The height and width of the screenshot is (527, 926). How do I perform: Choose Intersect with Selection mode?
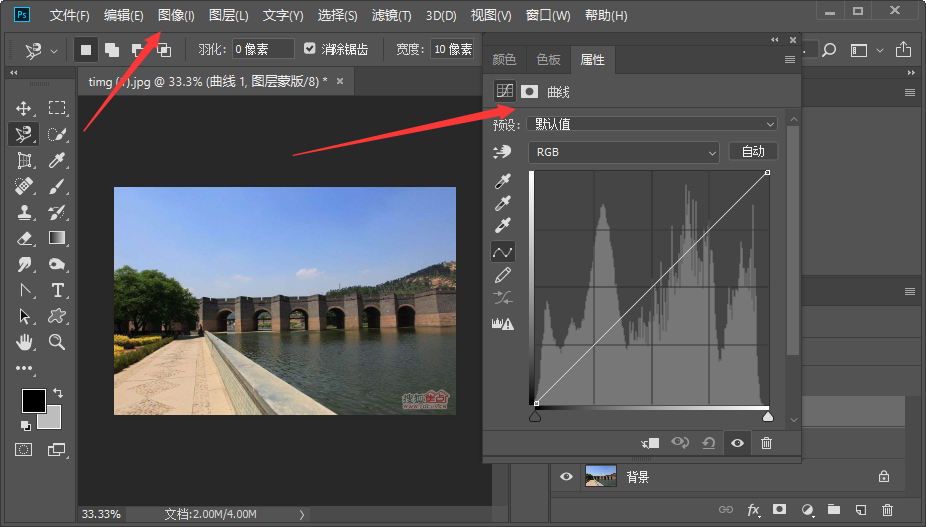coord(164,50)
